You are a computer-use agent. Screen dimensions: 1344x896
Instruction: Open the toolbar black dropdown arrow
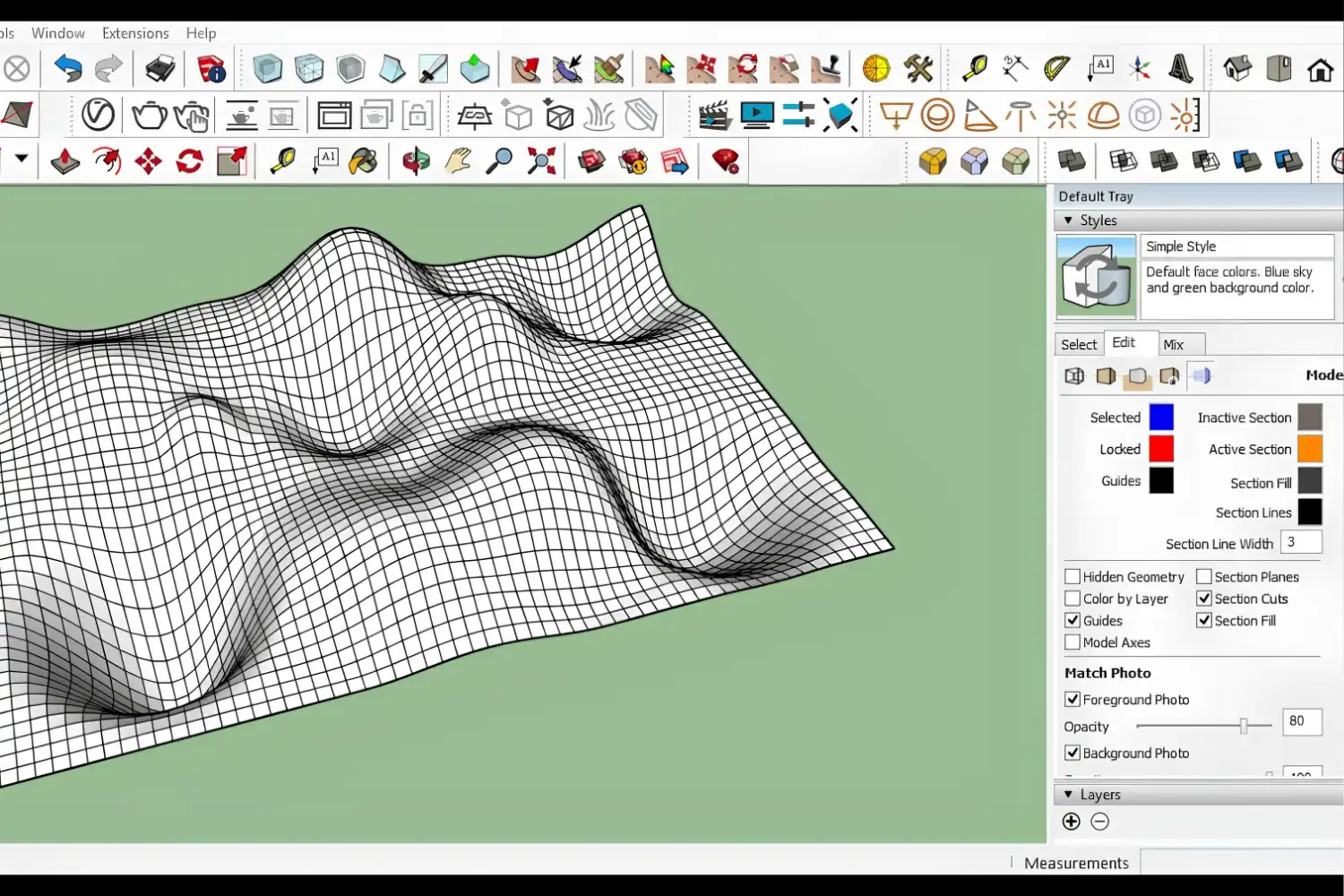tap(22, 159)
